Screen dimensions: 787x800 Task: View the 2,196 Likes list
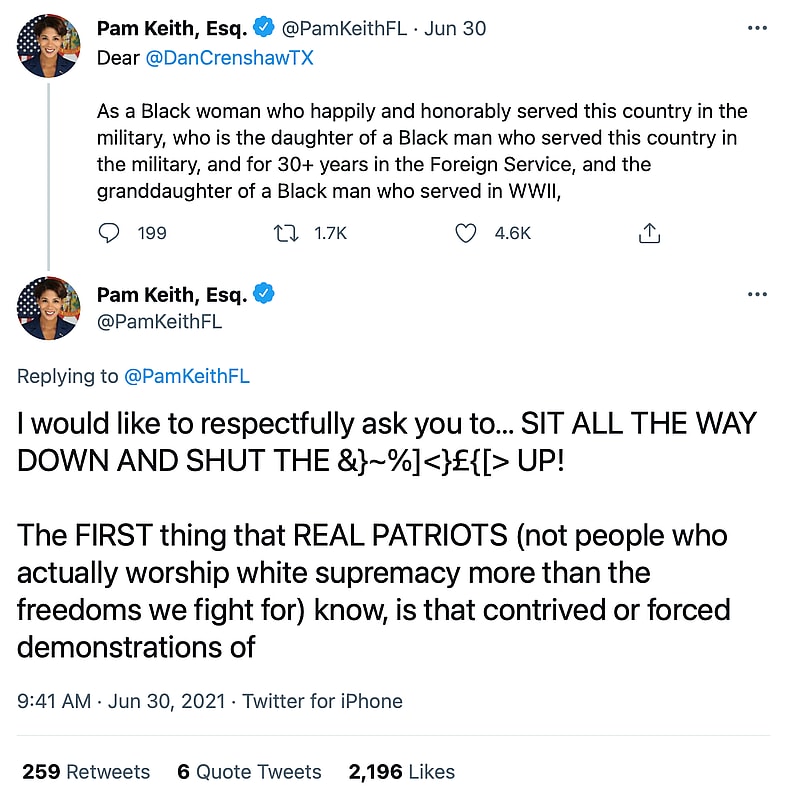coord(401,772)
